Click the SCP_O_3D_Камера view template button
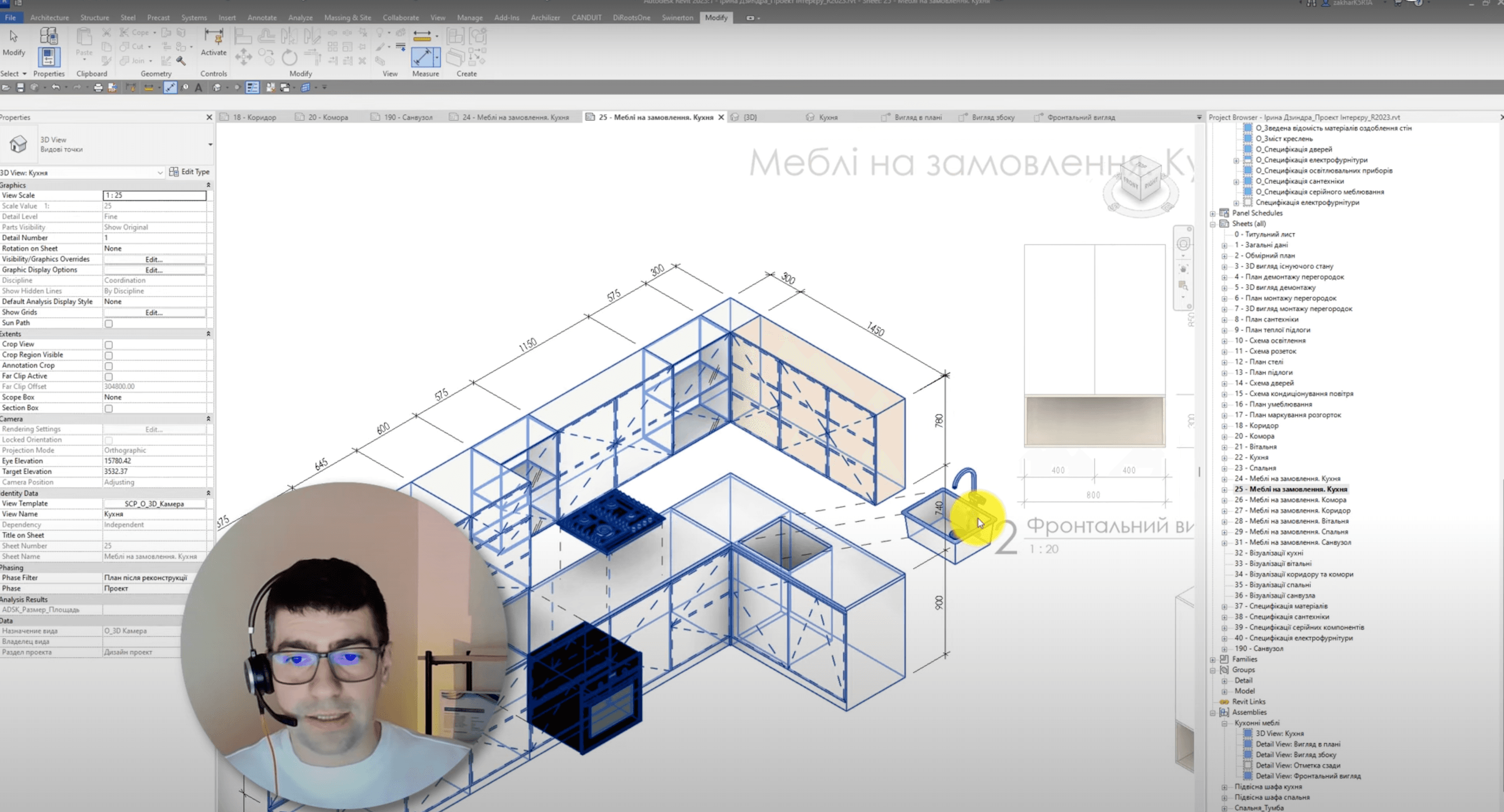Viewport: 1504px width, 812px height. pyautogui.click(x=154, y=504)
